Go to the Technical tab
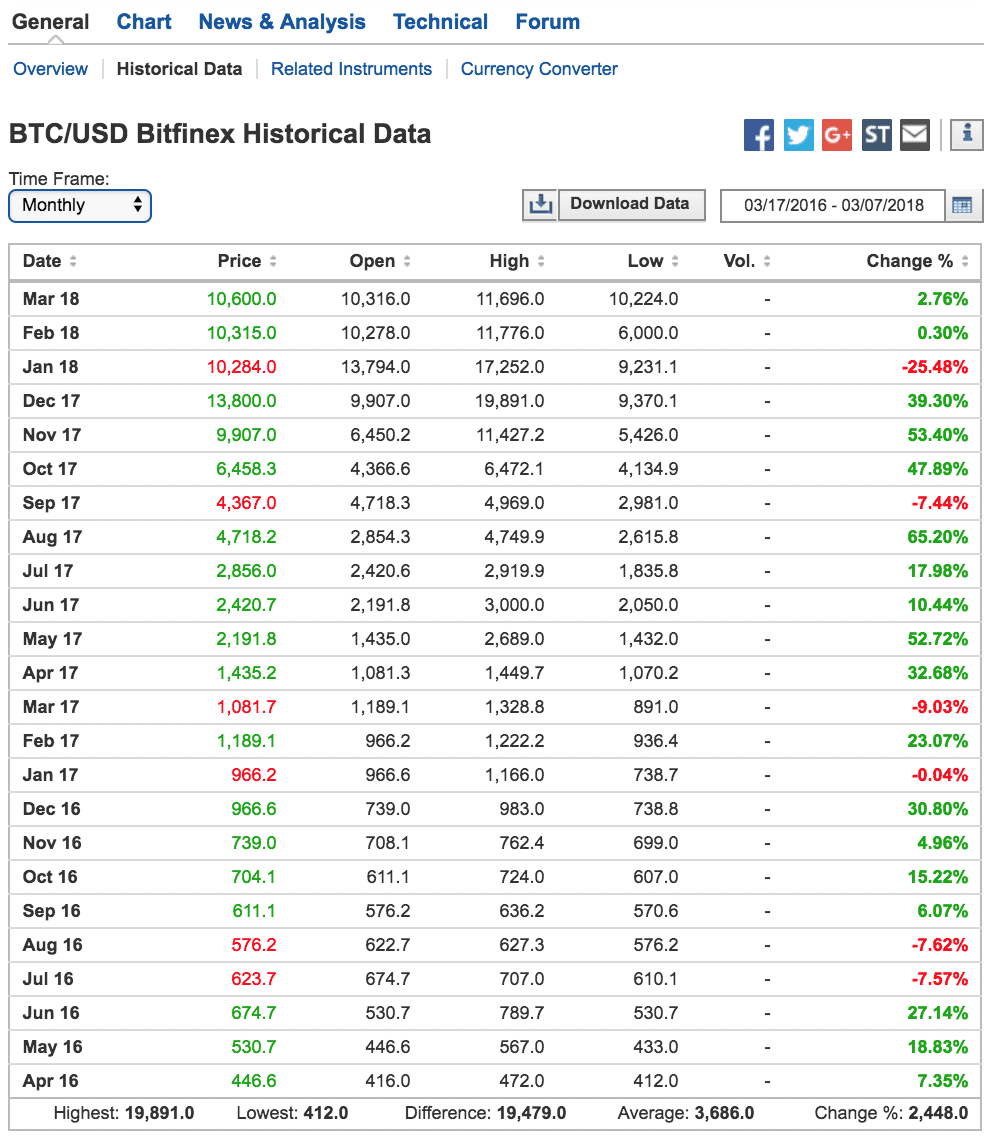The height and width of the screenshot is (1146, 996). tap(441, 22)
